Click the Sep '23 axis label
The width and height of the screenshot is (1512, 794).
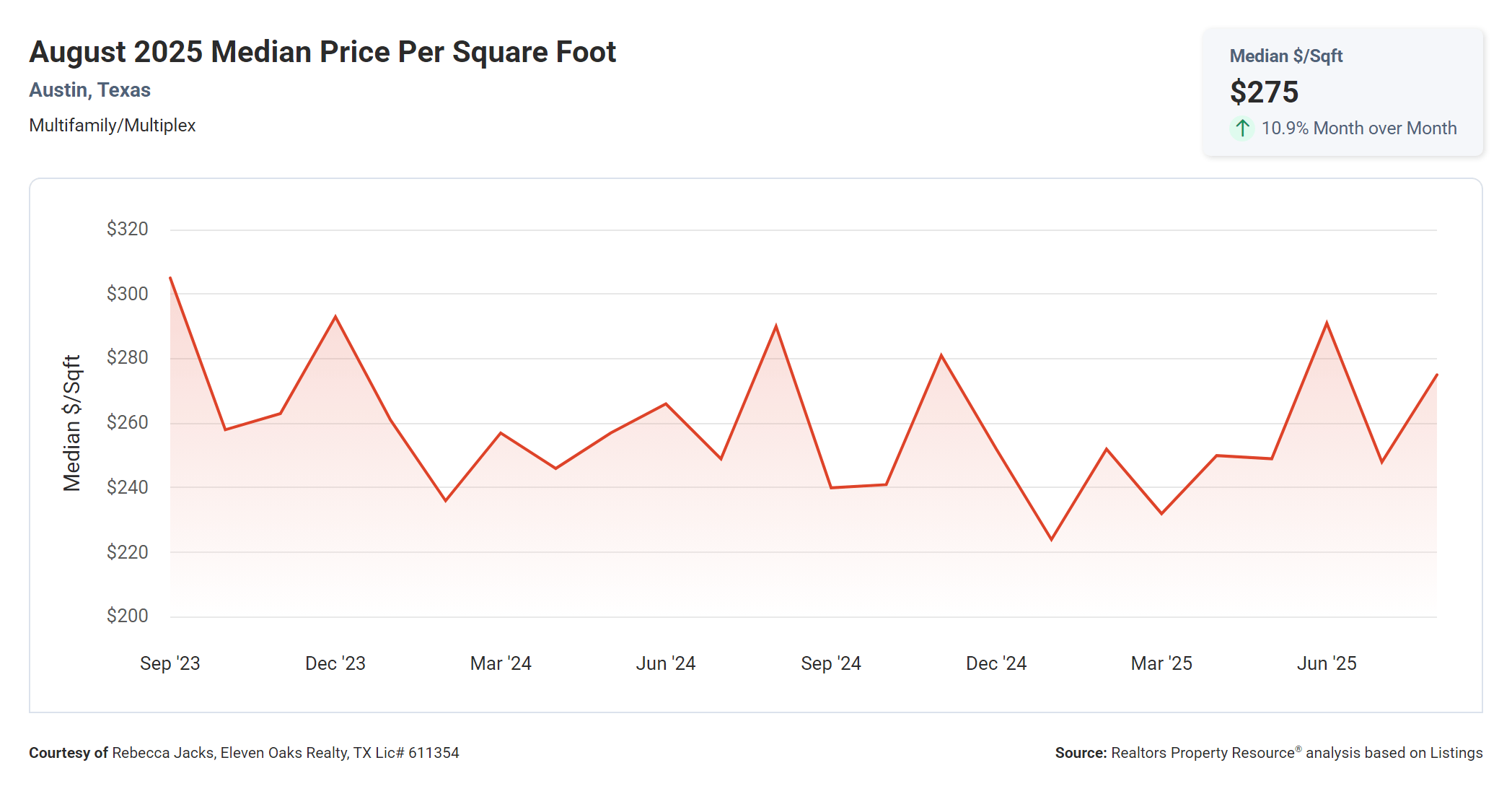click(x=170, y=663)
